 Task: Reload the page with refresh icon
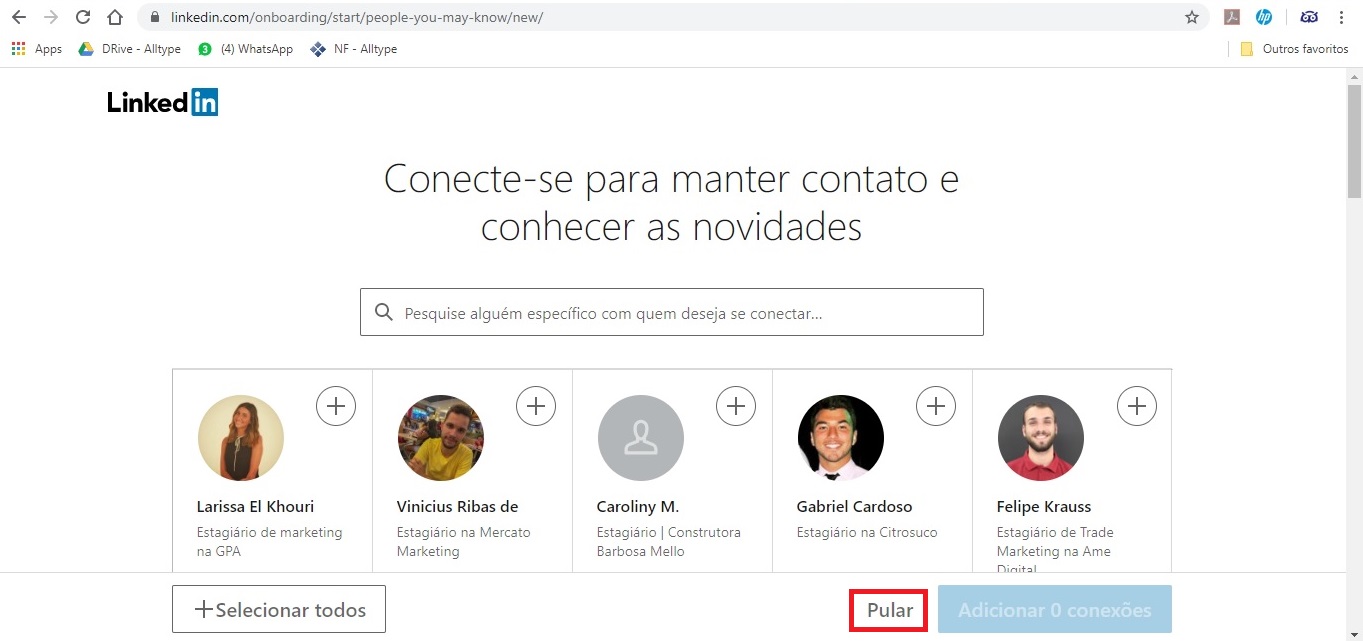[x=83, y=17]
